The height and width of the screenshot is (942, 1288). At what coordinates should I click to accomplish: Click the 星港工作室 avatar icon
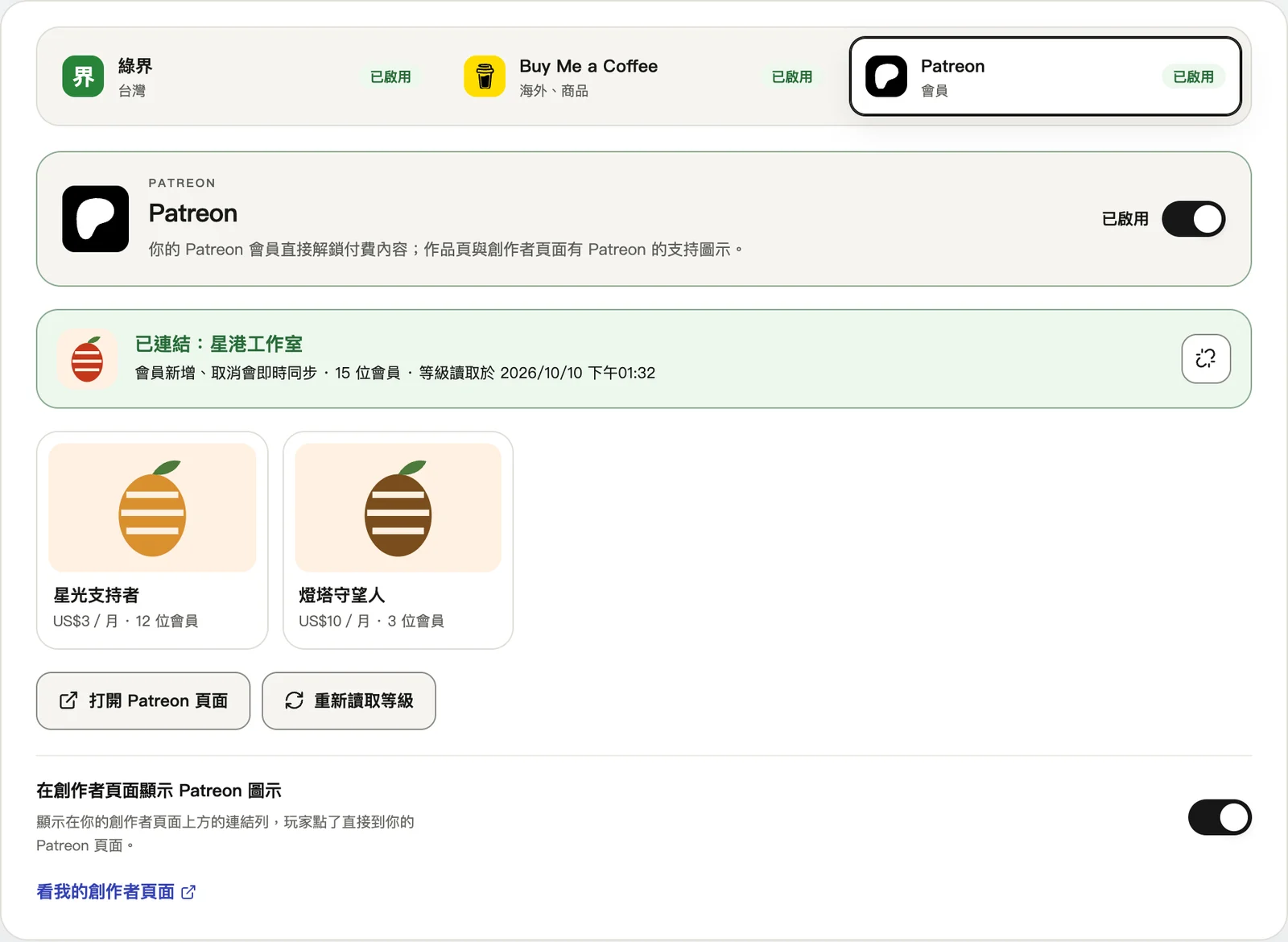click(87, 359)
